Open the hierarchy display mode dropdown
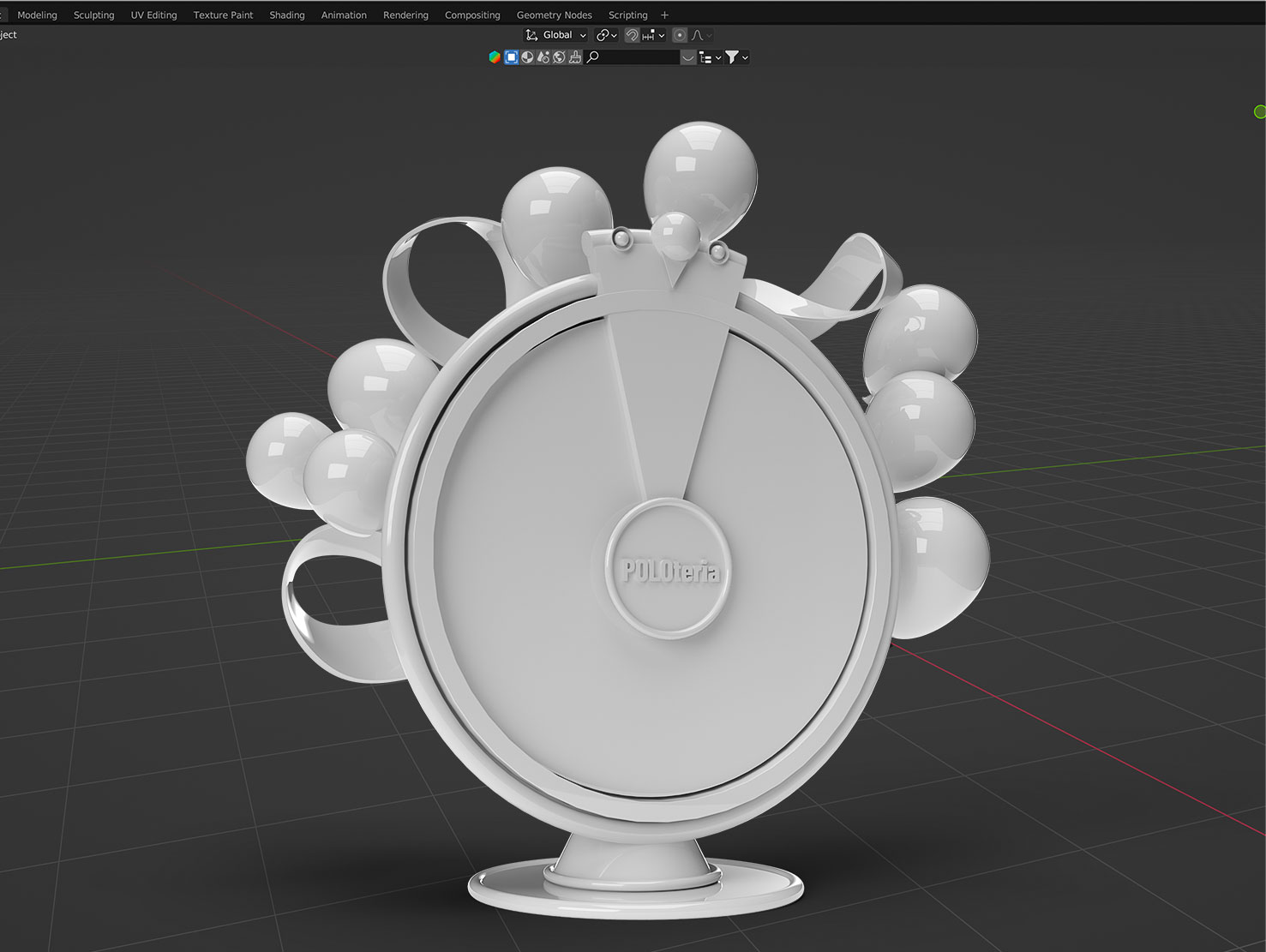Viewport: 1266px width, 952px height. pyautogui.click(x=711, y=57)
